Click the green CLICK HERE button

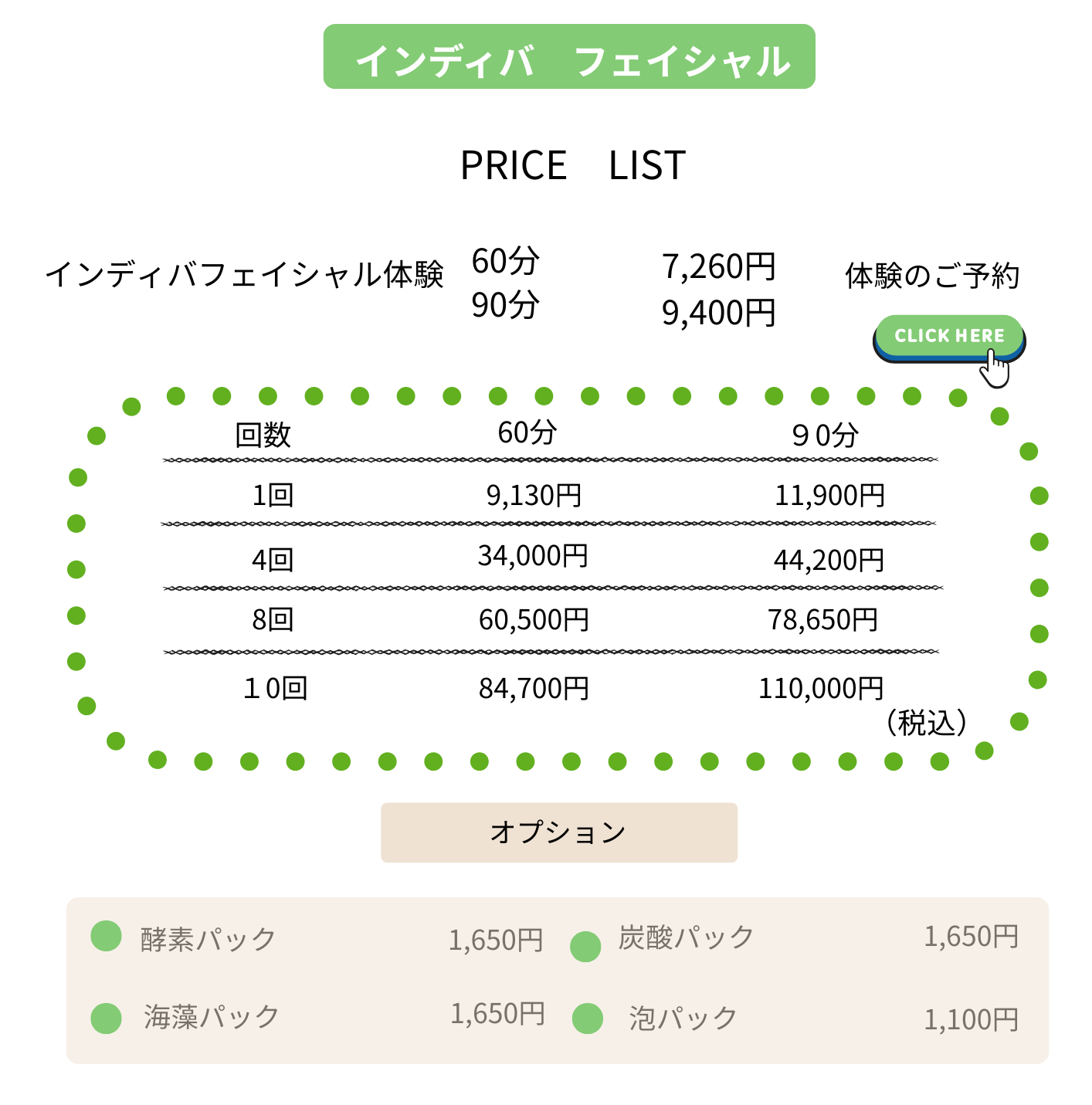[948, 337]
